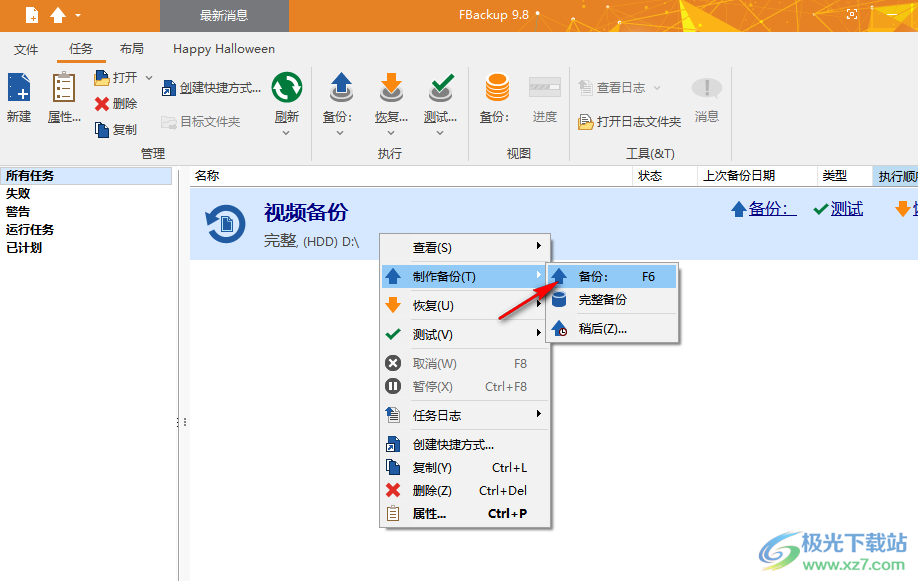This screenshot has width=918, height=581.
Task: Click the Backup view icon in 视图 group
Action: point(496,87)
